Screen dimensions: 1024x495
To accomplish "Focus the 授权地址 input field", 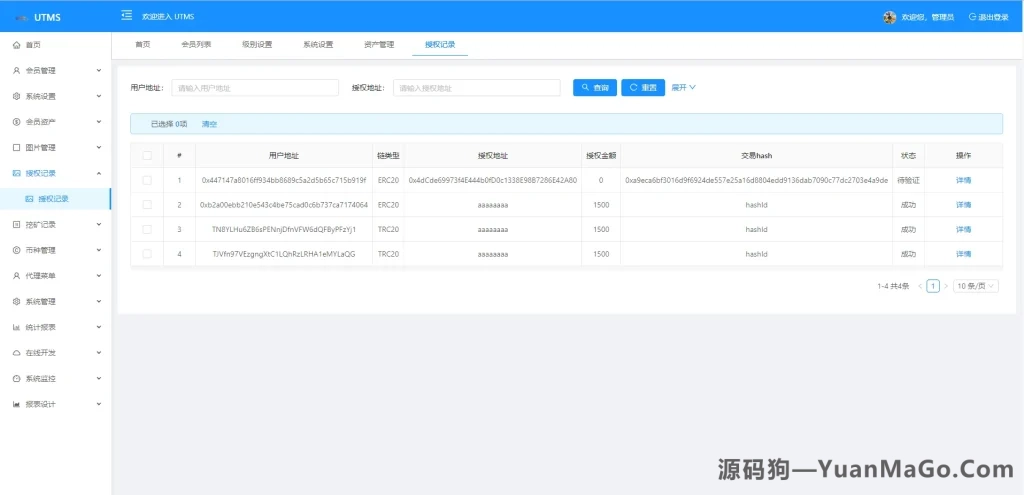I will point(477,88).
